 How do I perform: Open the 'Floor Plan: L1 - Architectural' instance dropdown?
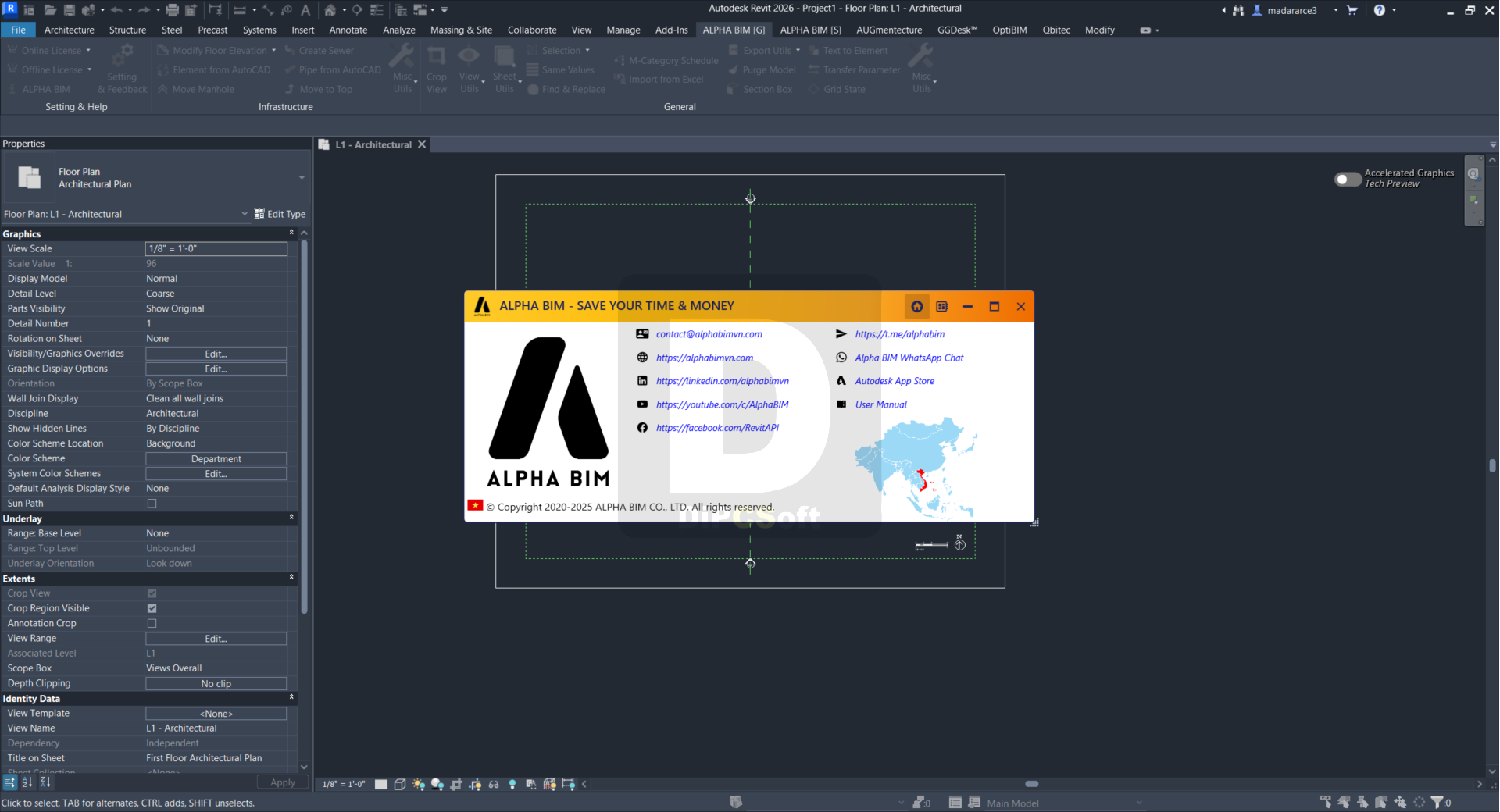(245, 214)
